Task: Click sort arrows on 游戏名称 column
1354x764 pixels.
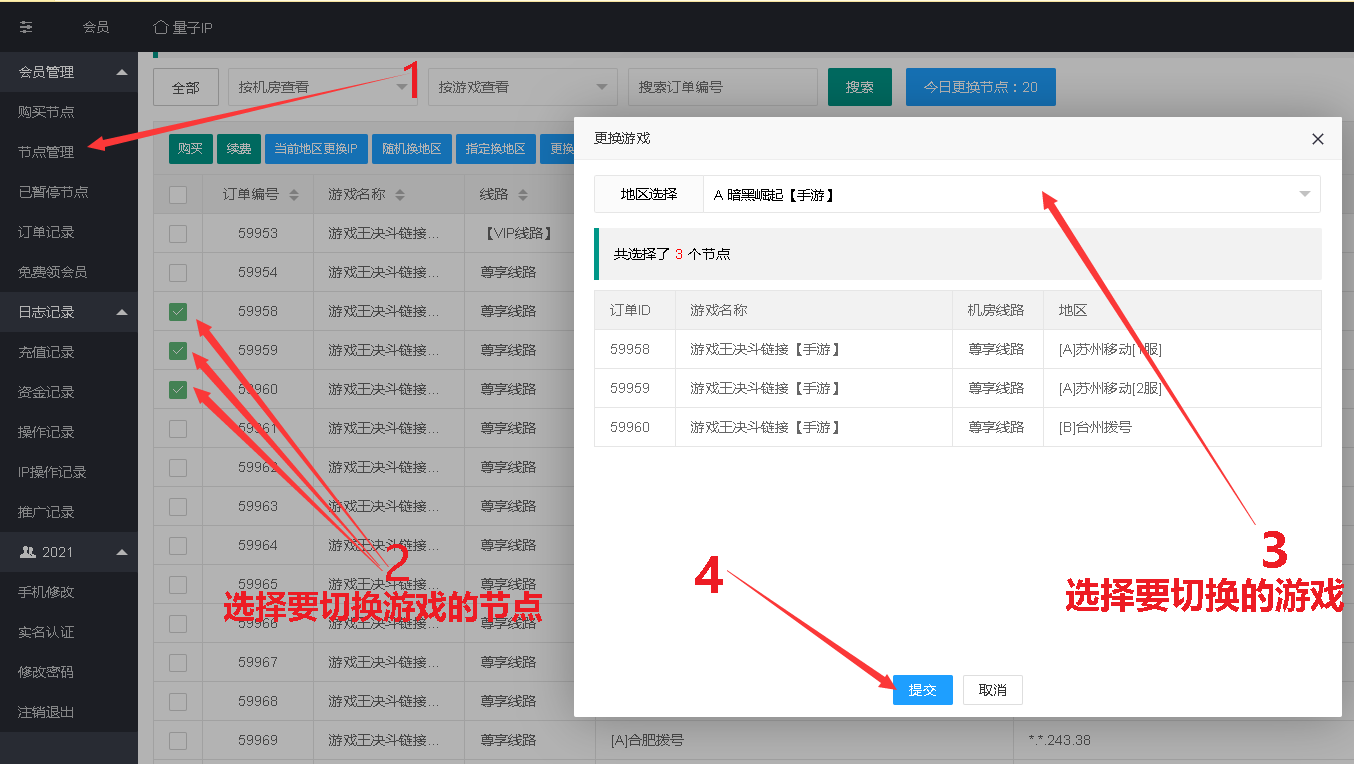Action: (399, 195)
